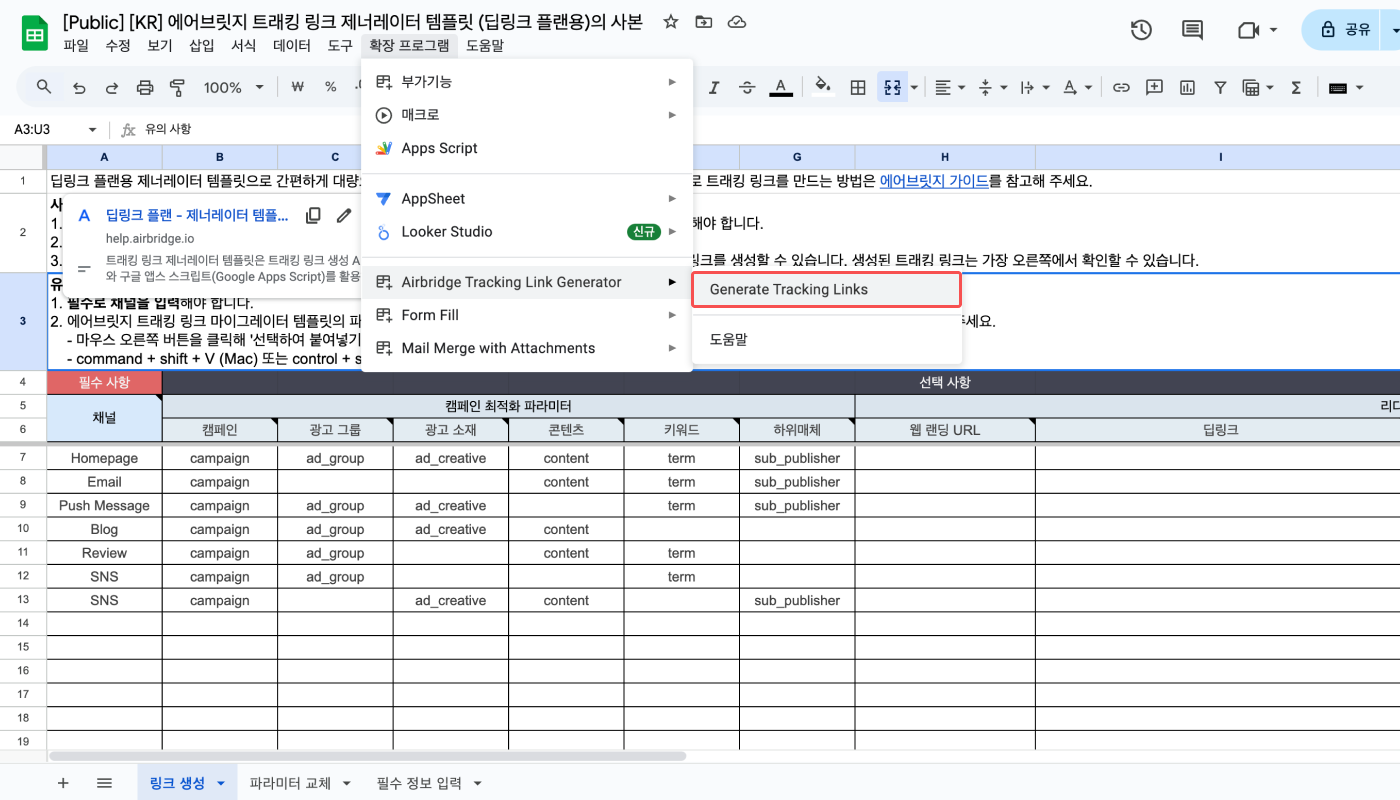Open the 파일 menu

tap(76, 45)
